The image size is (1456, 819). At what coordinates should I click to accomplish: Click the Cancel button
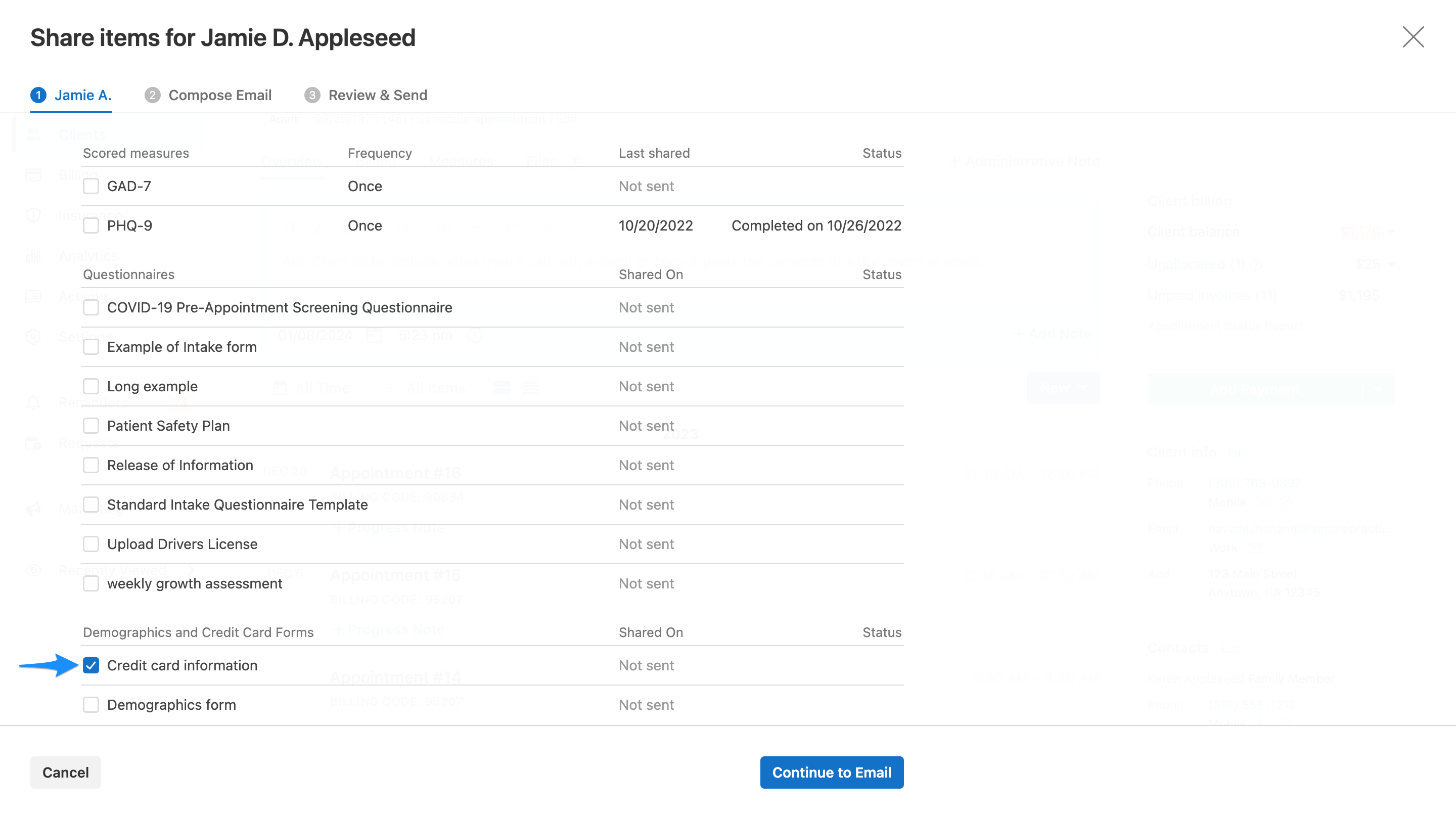point(66,772)
